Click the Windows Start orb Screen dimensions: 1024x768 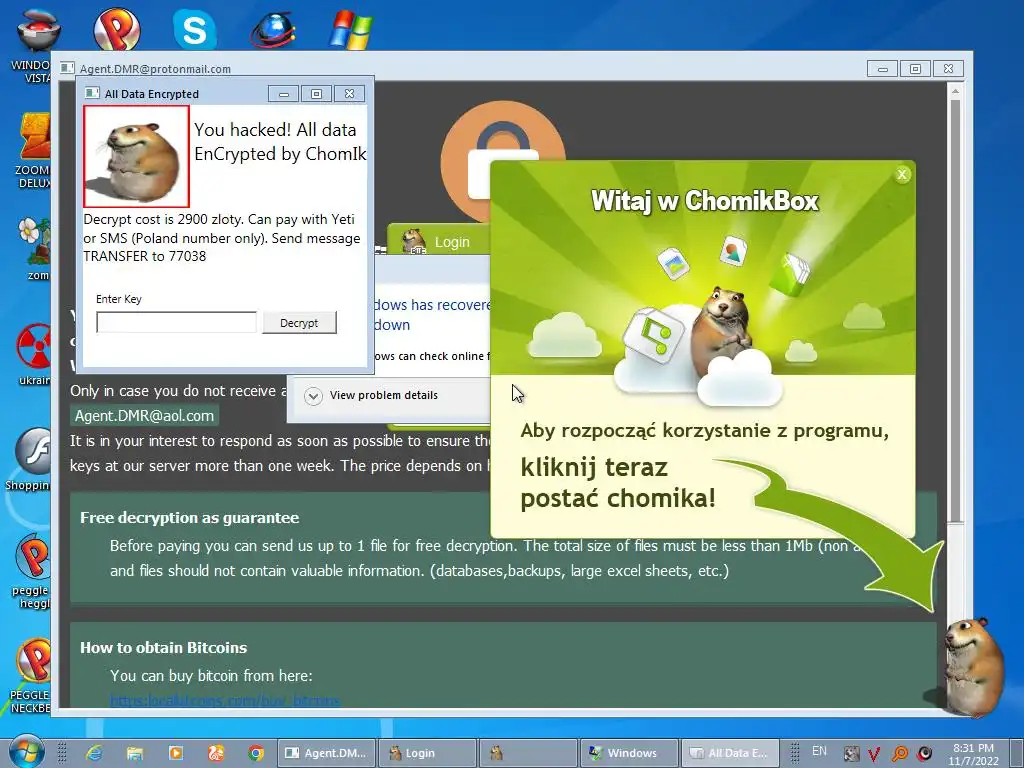pos(27,752)
